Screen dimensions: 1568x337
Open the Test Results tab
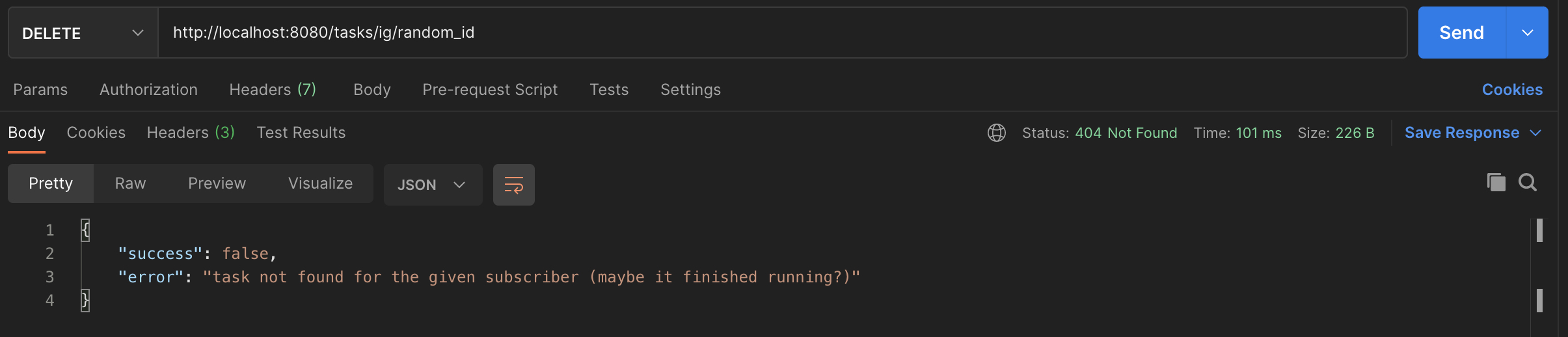(301, 133)
